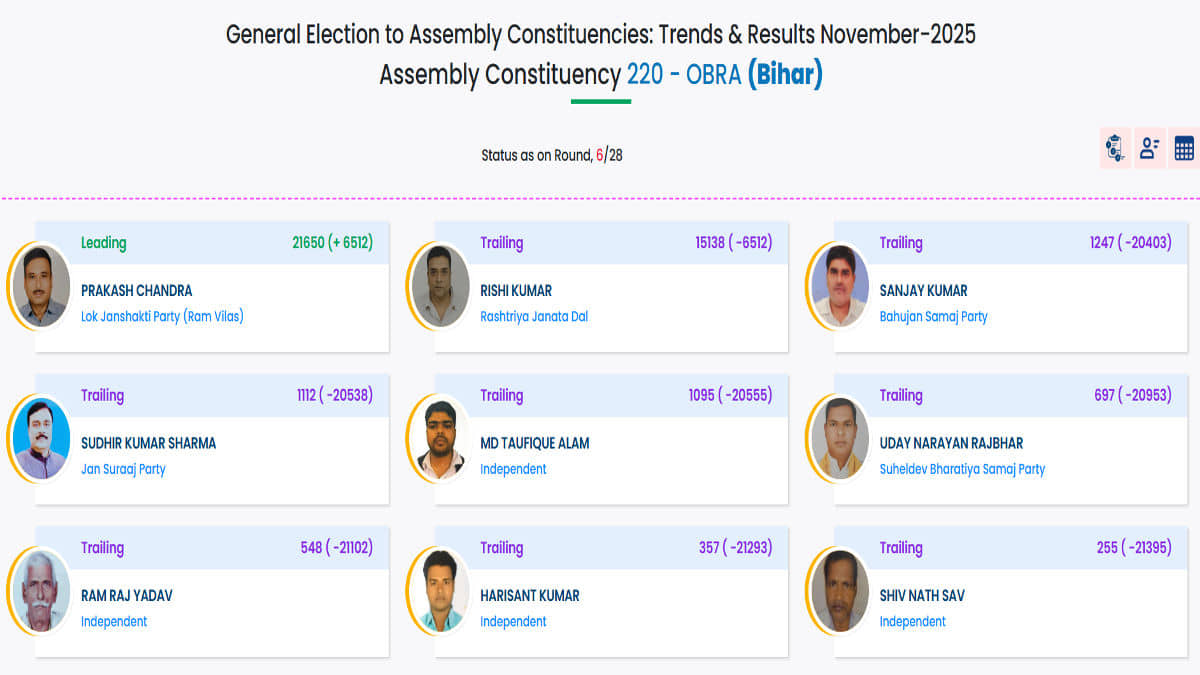Click Sudhir Kumar Sharma's photo

point(43,438)
